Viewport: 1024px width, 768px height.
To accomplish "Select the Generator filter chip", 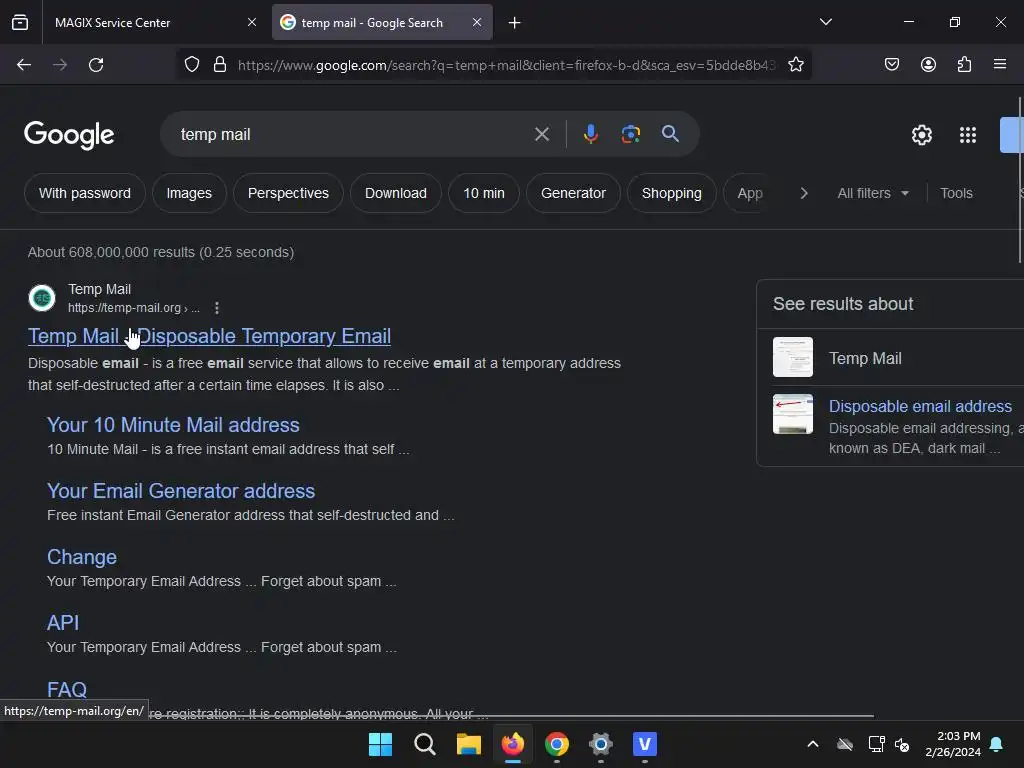I will [x=573, y=193].
